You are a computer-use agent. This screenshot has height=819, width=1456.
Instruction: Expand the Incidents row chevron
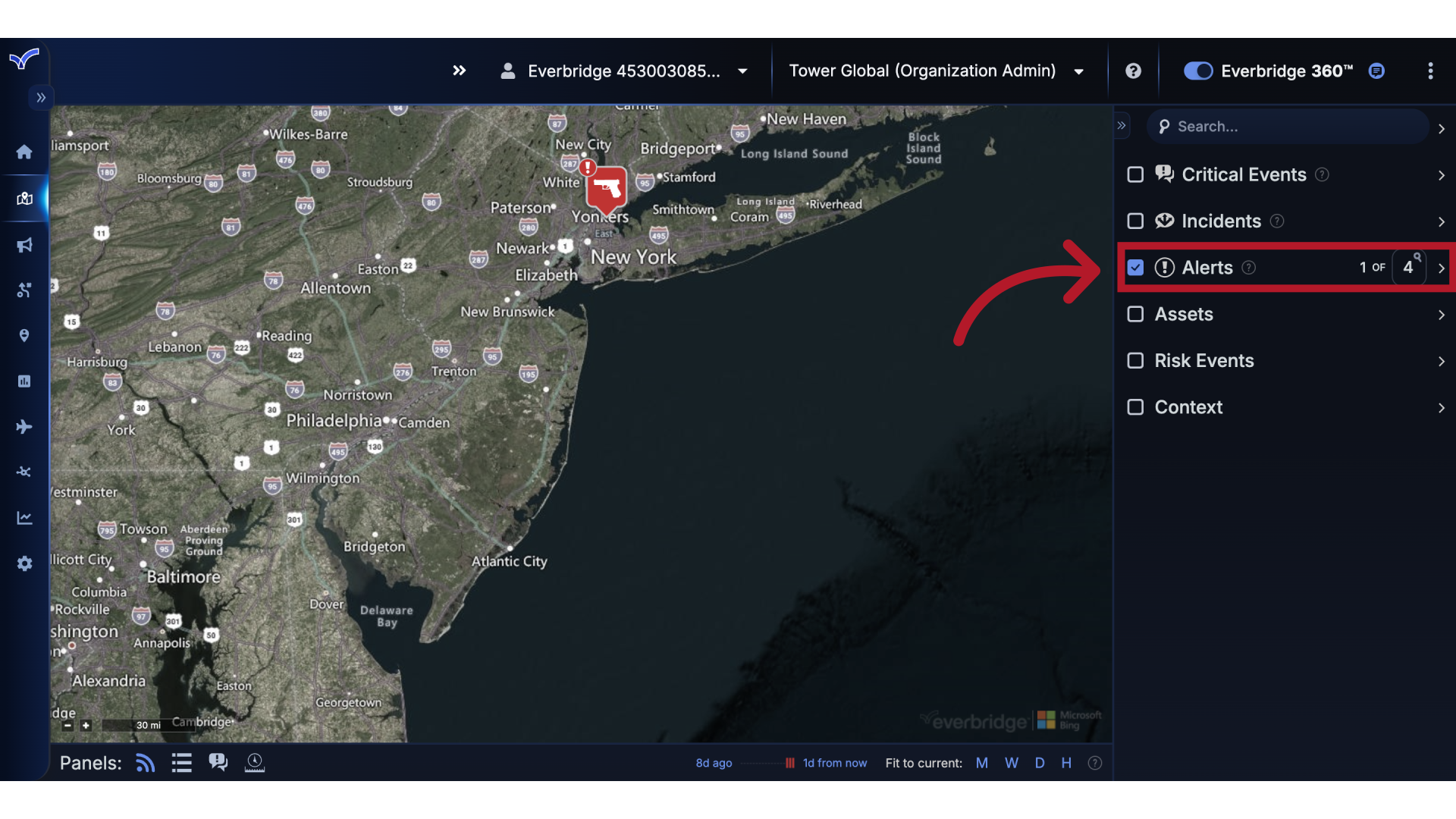click(1441, 221)
